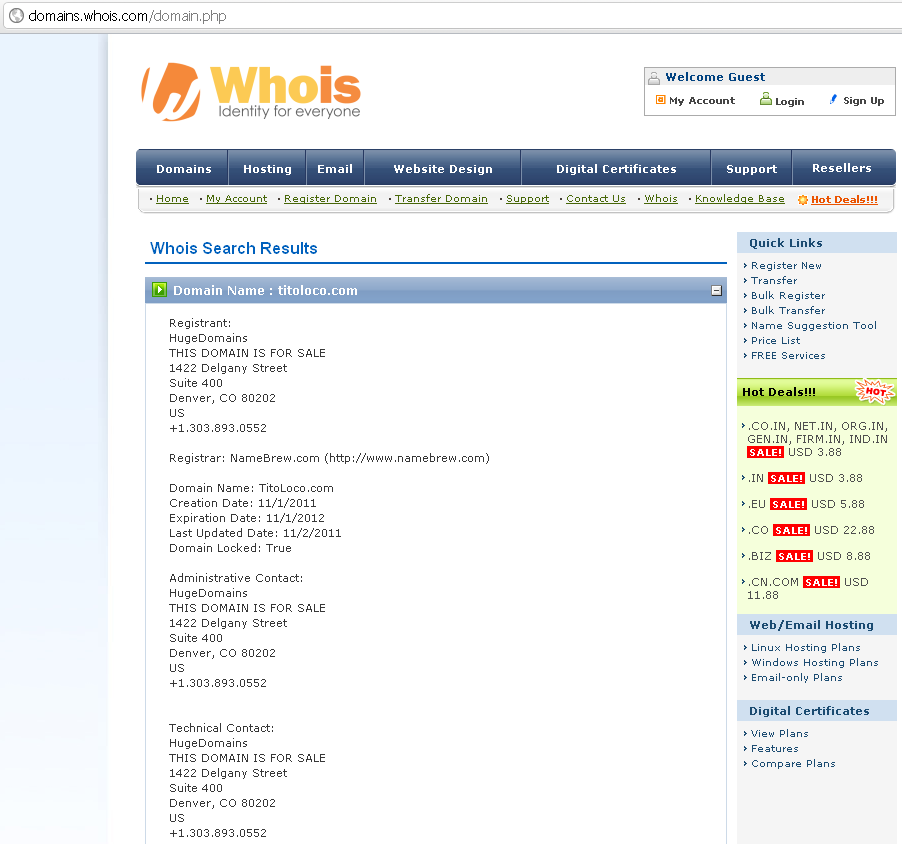Open View Plans under Digital Certificates
Viewport: 902px width, 844px height.
[x=779, y=733]
